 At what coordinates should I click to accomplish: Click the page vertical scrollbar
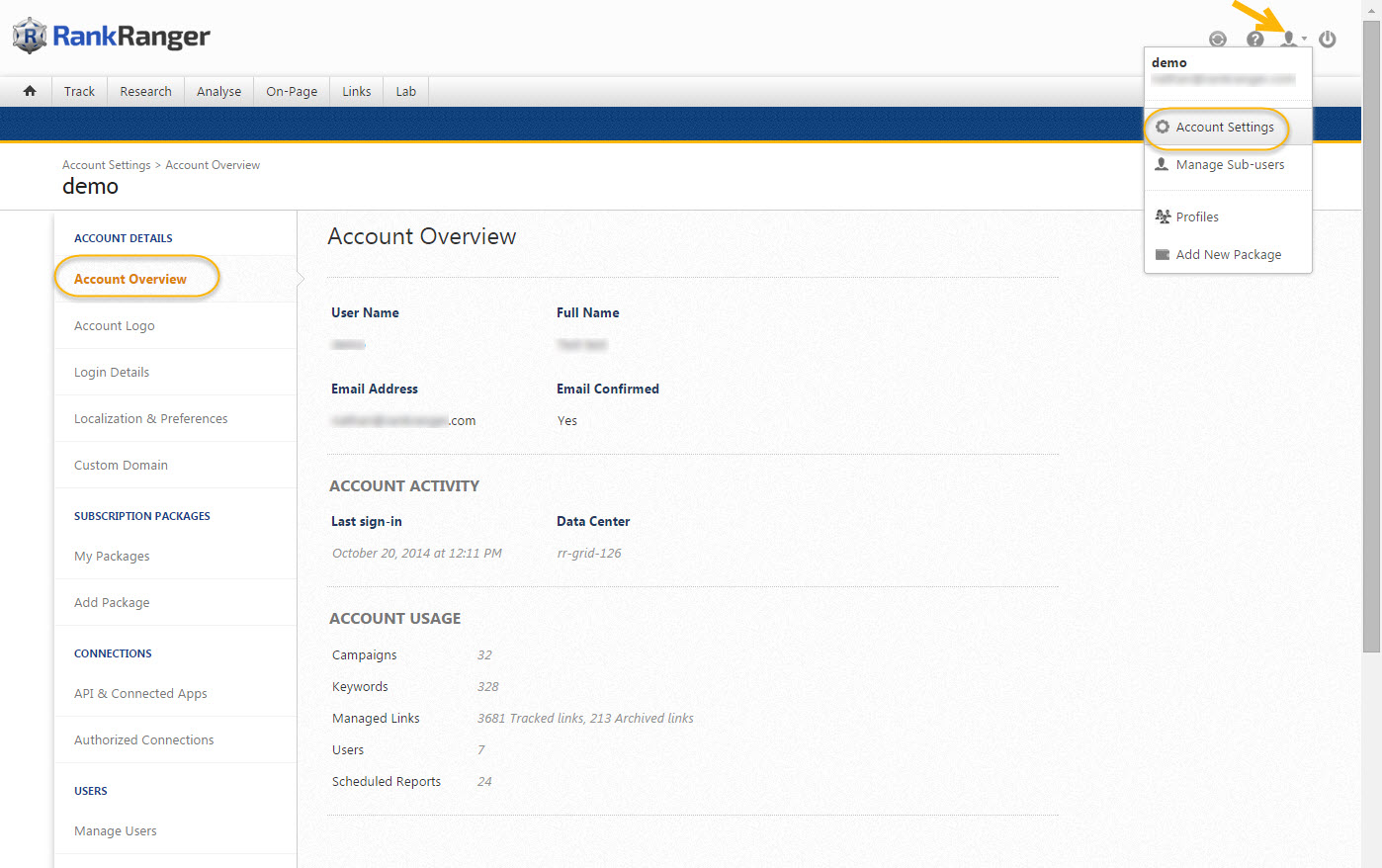coord(1371,336)
